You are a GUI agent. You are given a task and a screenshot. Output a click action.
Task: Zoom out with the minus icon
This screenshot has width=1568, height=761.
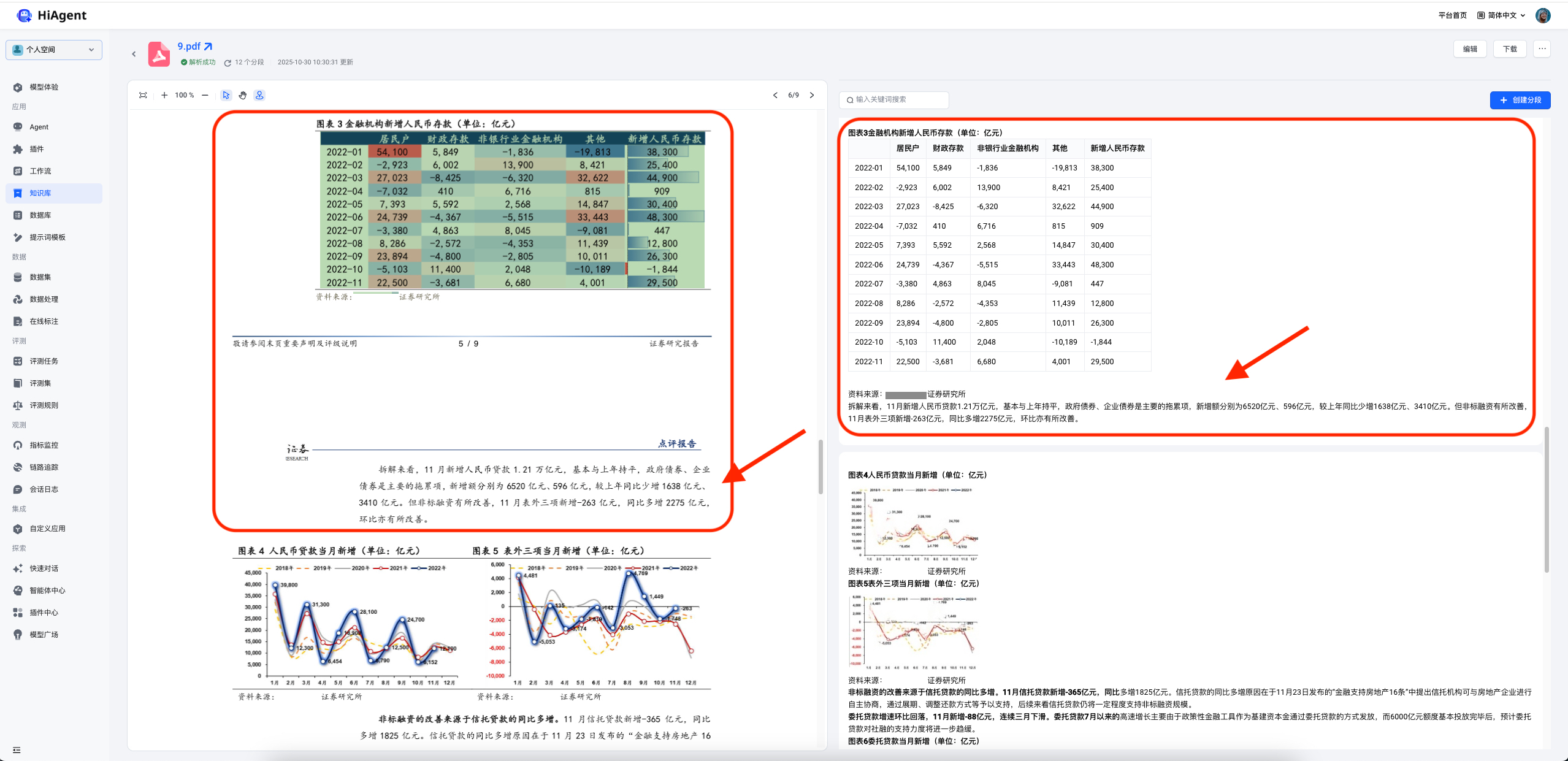(x=205, y=95)
